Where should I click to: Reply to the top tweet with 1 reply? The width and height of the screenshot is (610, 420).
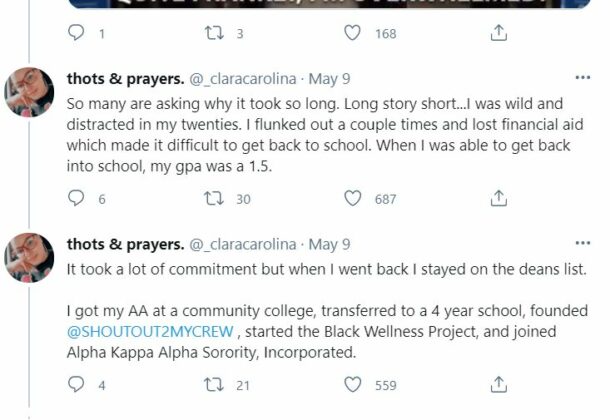coord(76,33)
